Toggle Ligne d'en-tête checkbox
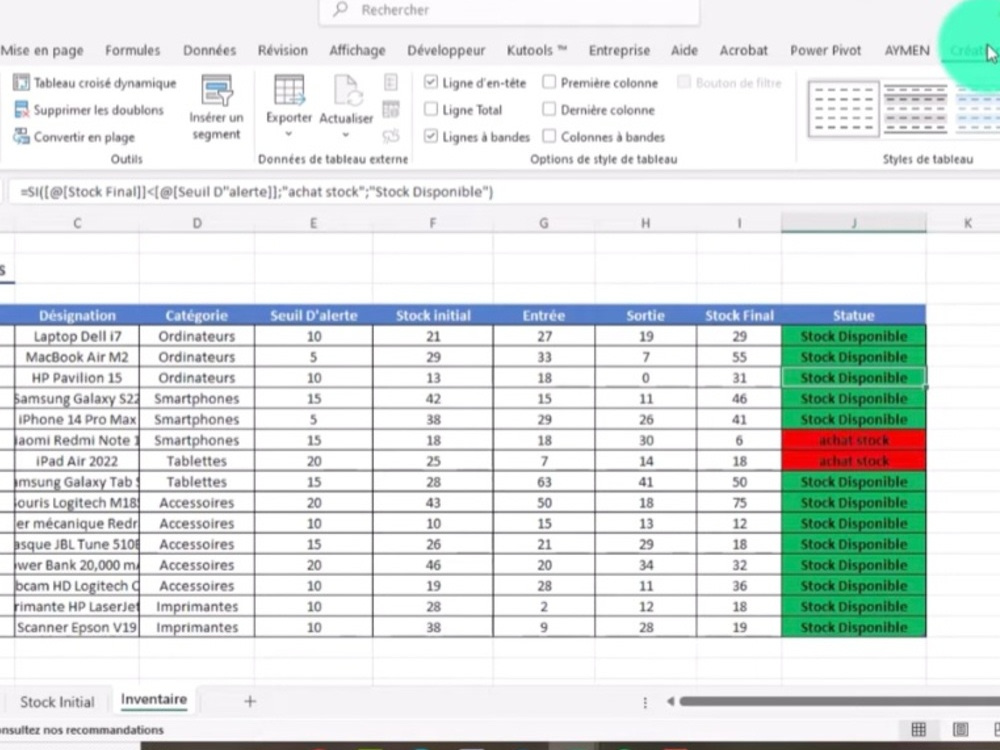This screenshot has width=1000, height=750. pyautogui.click(x=431, y=82)
